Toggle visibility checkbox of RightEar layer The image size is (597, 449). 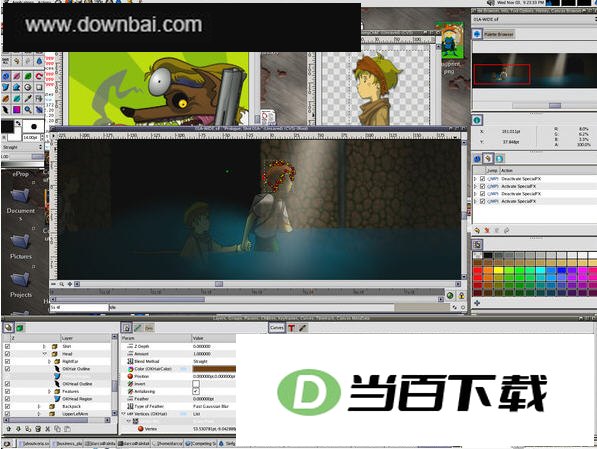click(x=7, y=361)
